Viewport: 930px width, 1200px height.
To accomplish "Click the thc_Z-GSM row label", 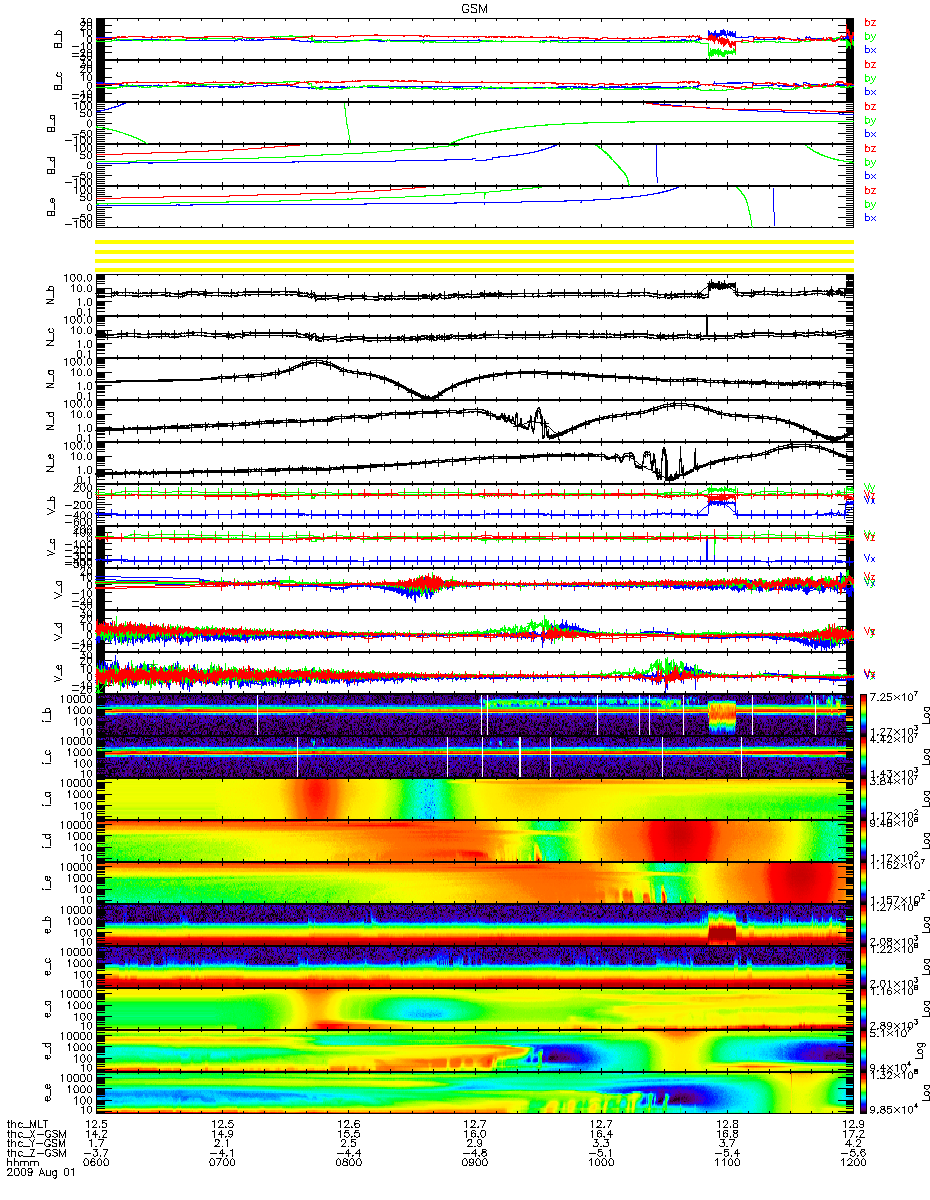I will point(36,1154).
